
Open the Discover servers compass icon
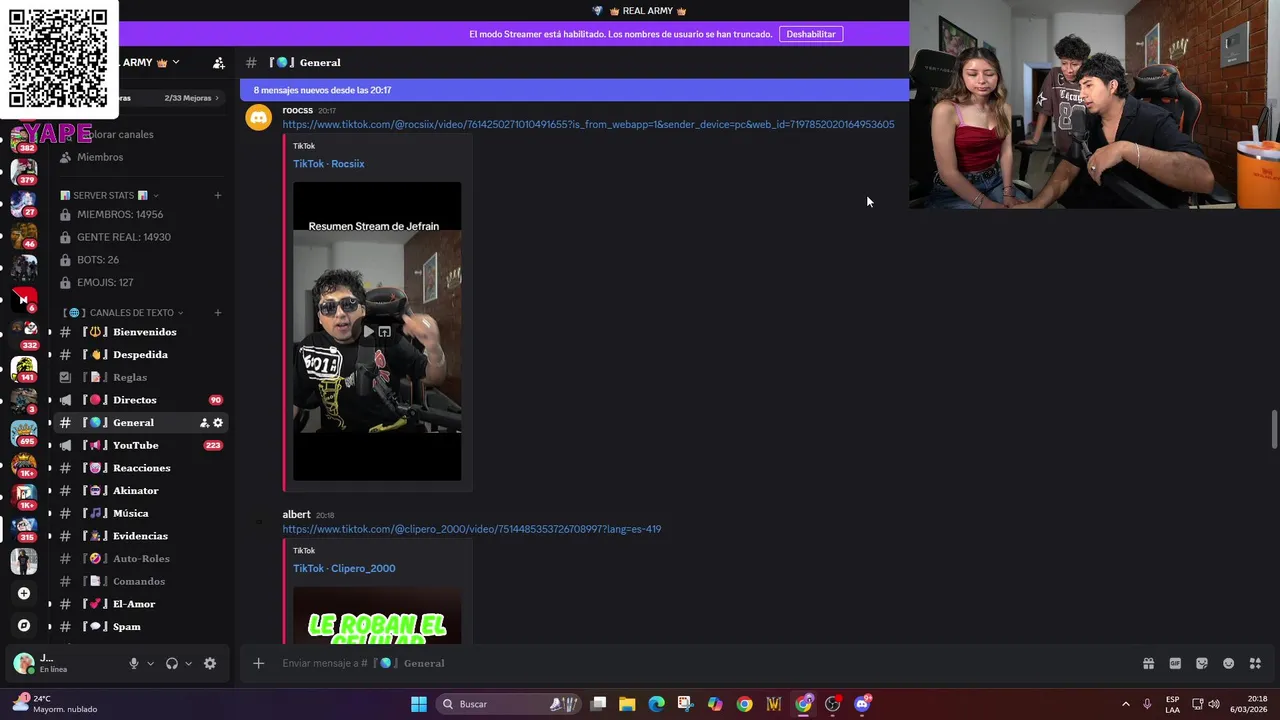pyautogui.click(x=24, y=626)
